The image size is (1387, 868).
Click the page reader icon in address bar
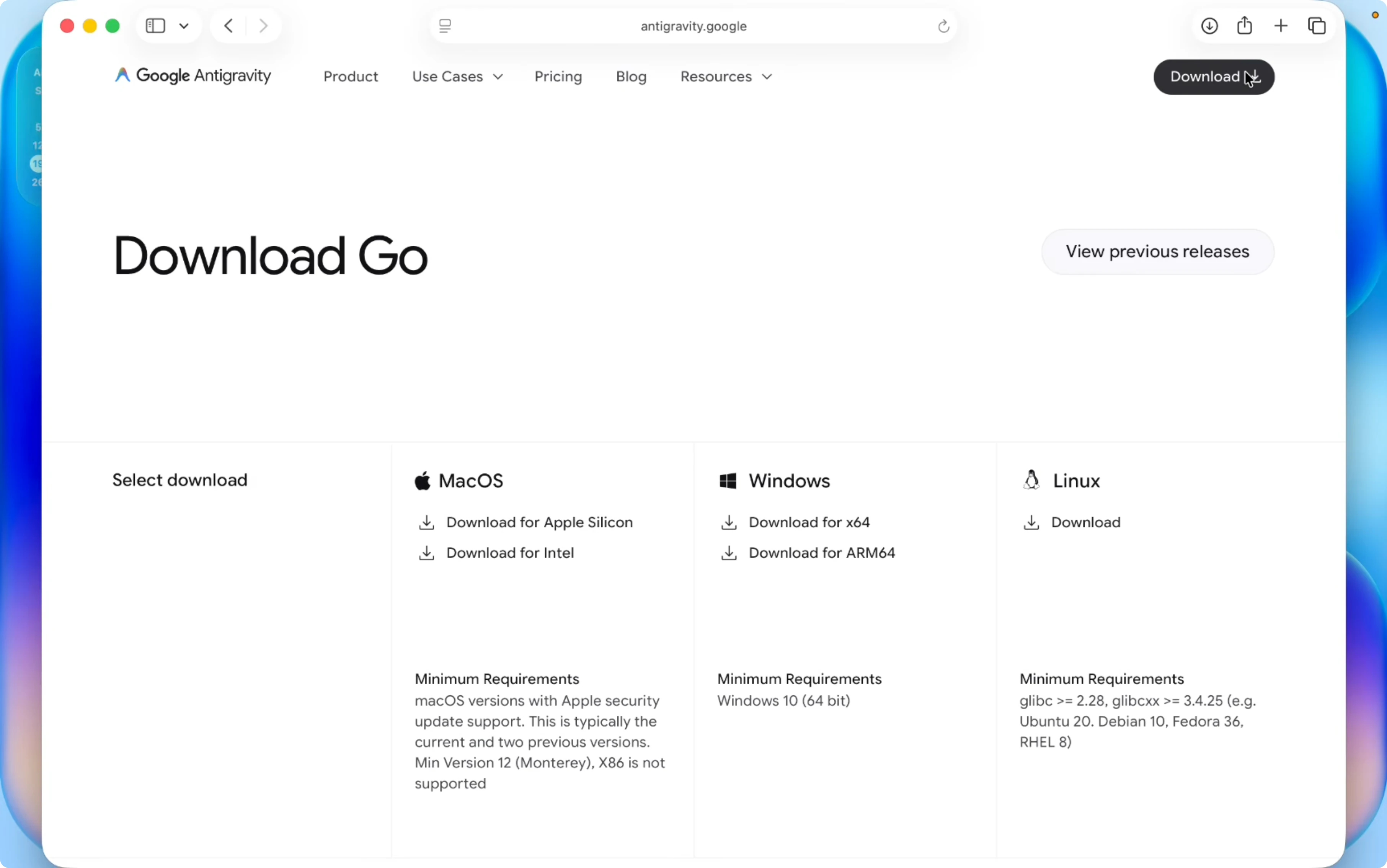[445, 26]
